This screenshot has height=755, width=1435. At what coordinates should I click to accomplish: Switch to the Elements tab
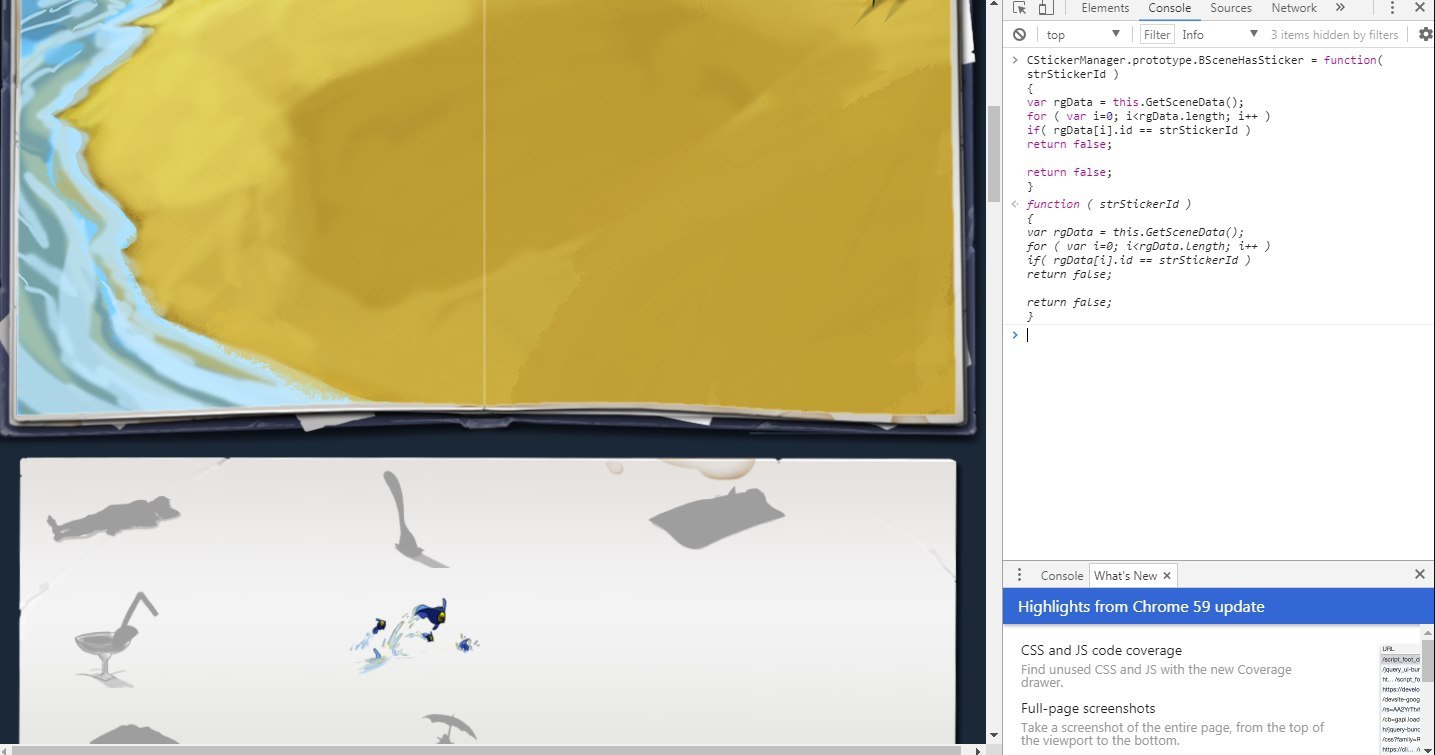pyautogui.click(x=1105, y=8)
